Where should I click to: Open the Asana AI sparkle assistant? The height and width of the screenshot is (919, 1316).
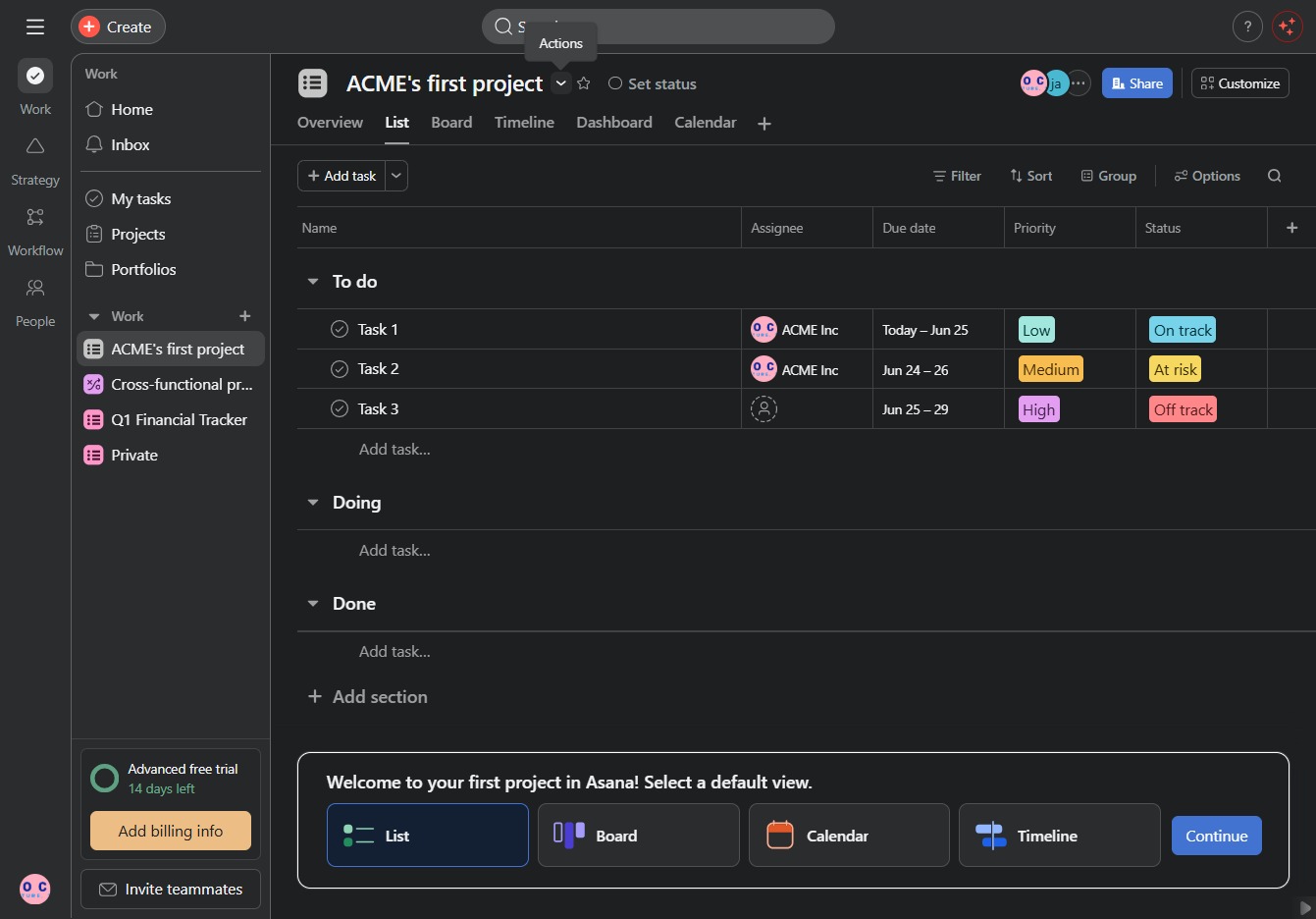[1287, 27]
